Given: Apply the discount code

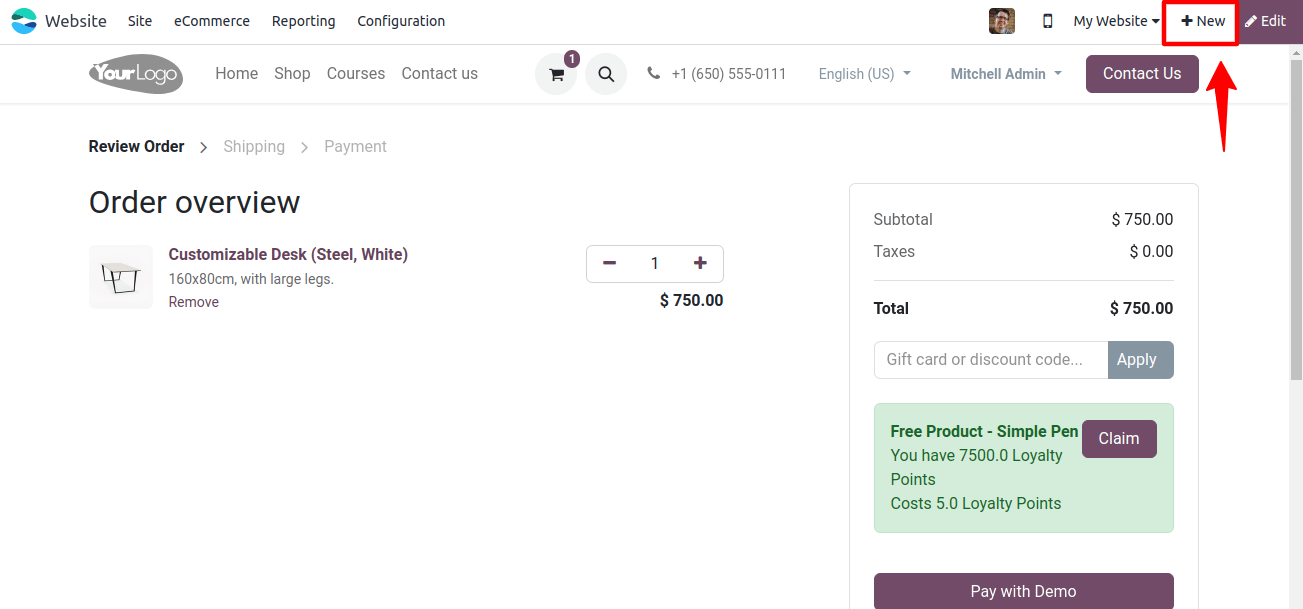Looking at the screenshot, I should 1140,360.
